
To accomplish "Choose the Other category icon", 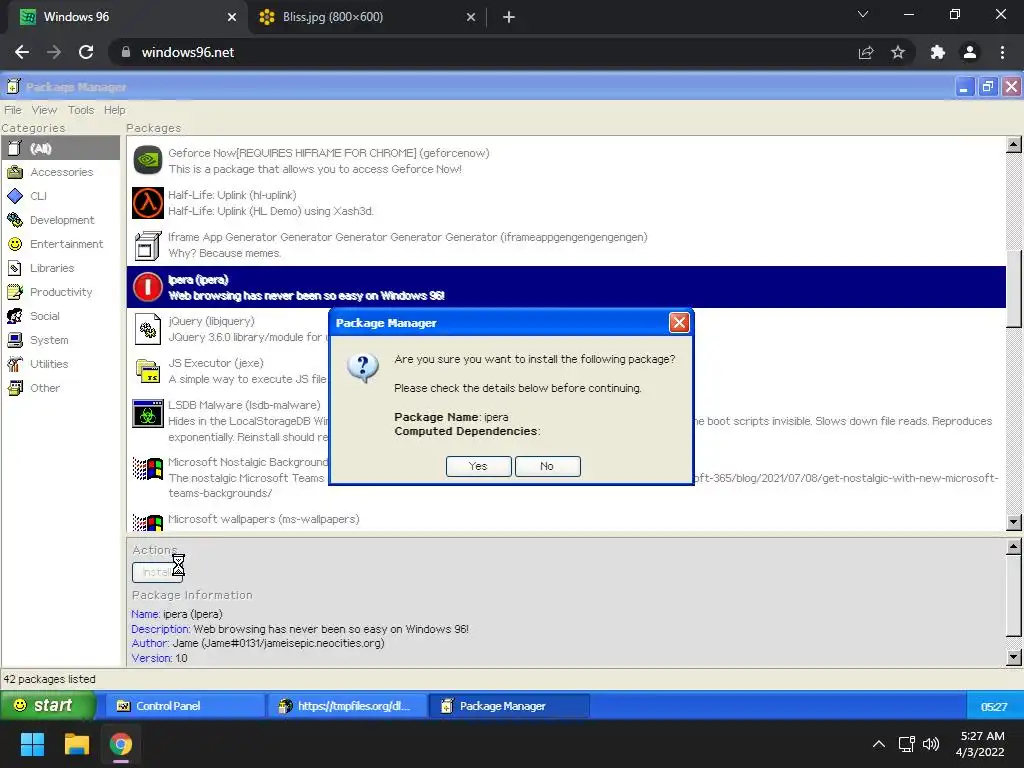I will coord(14,388).
